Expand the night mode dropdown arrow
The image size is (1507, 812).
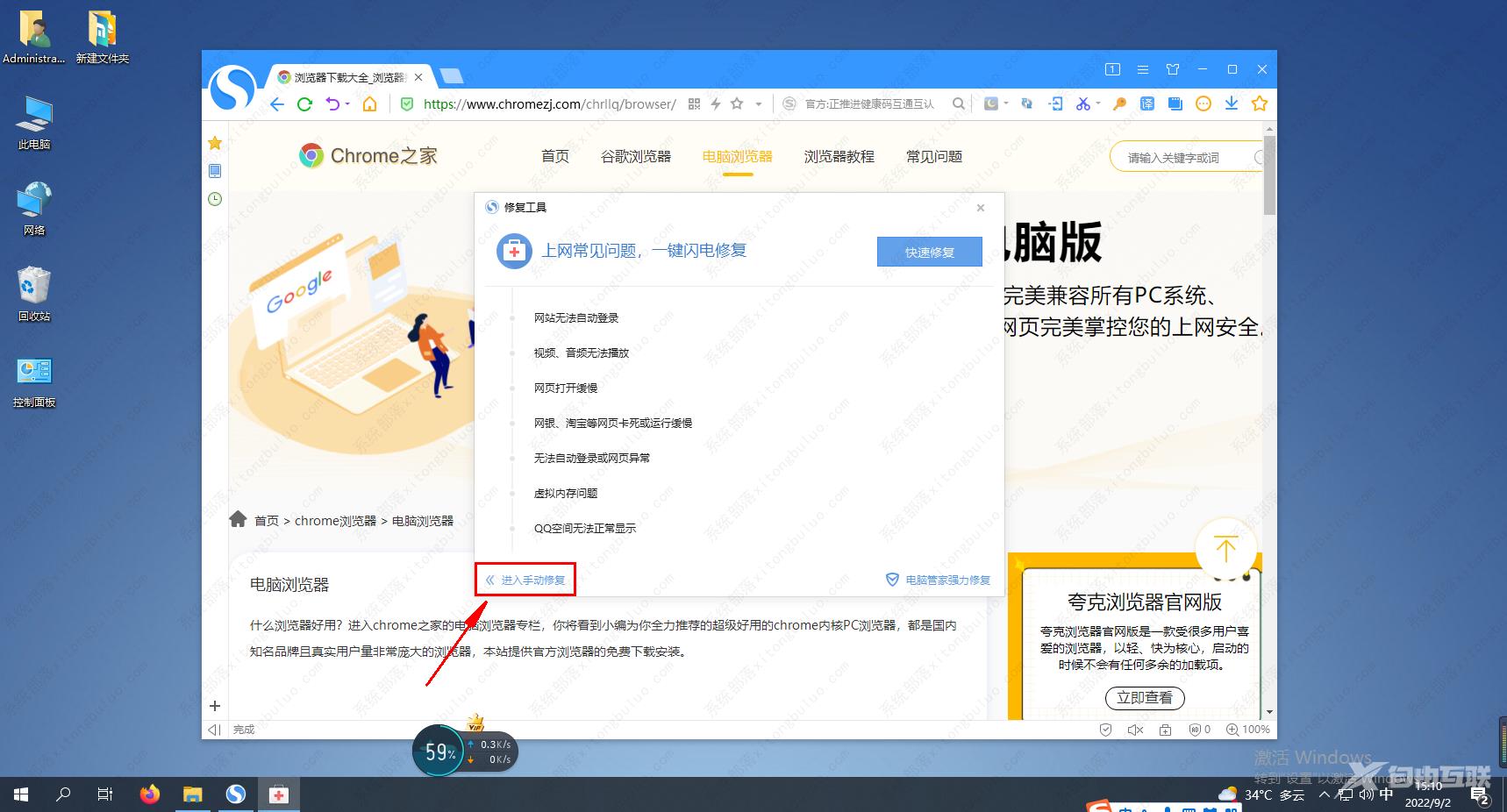click(x=1007, y=103)
